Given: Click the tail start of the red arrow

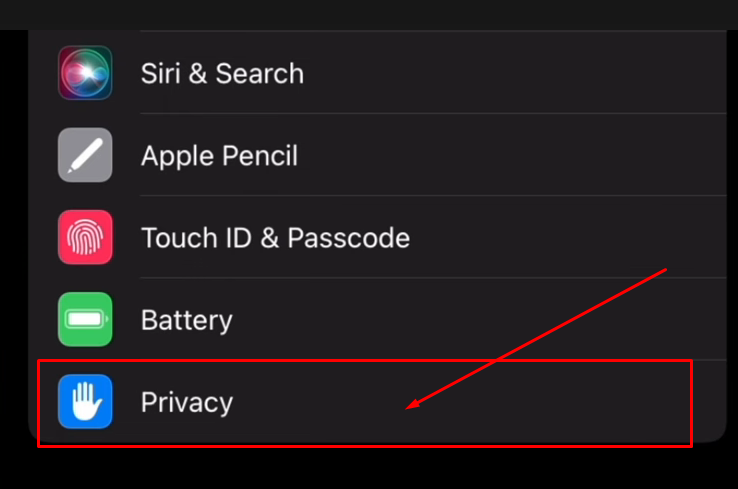Looking at the screenshot, I should [x=666, y=270].
